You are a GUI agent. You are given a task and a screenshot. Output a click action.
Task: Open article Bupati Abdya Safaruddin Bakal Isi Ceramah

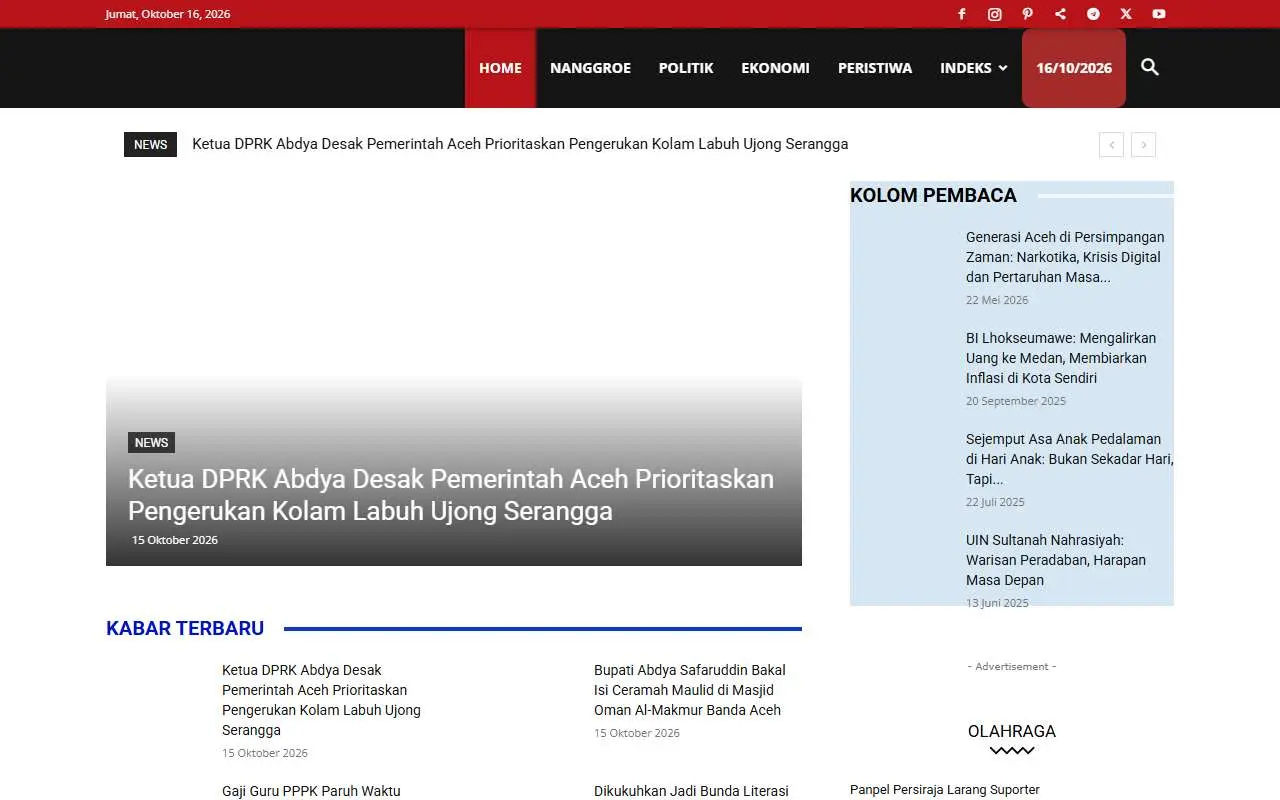pyautogui.click(x=690, y=690)
